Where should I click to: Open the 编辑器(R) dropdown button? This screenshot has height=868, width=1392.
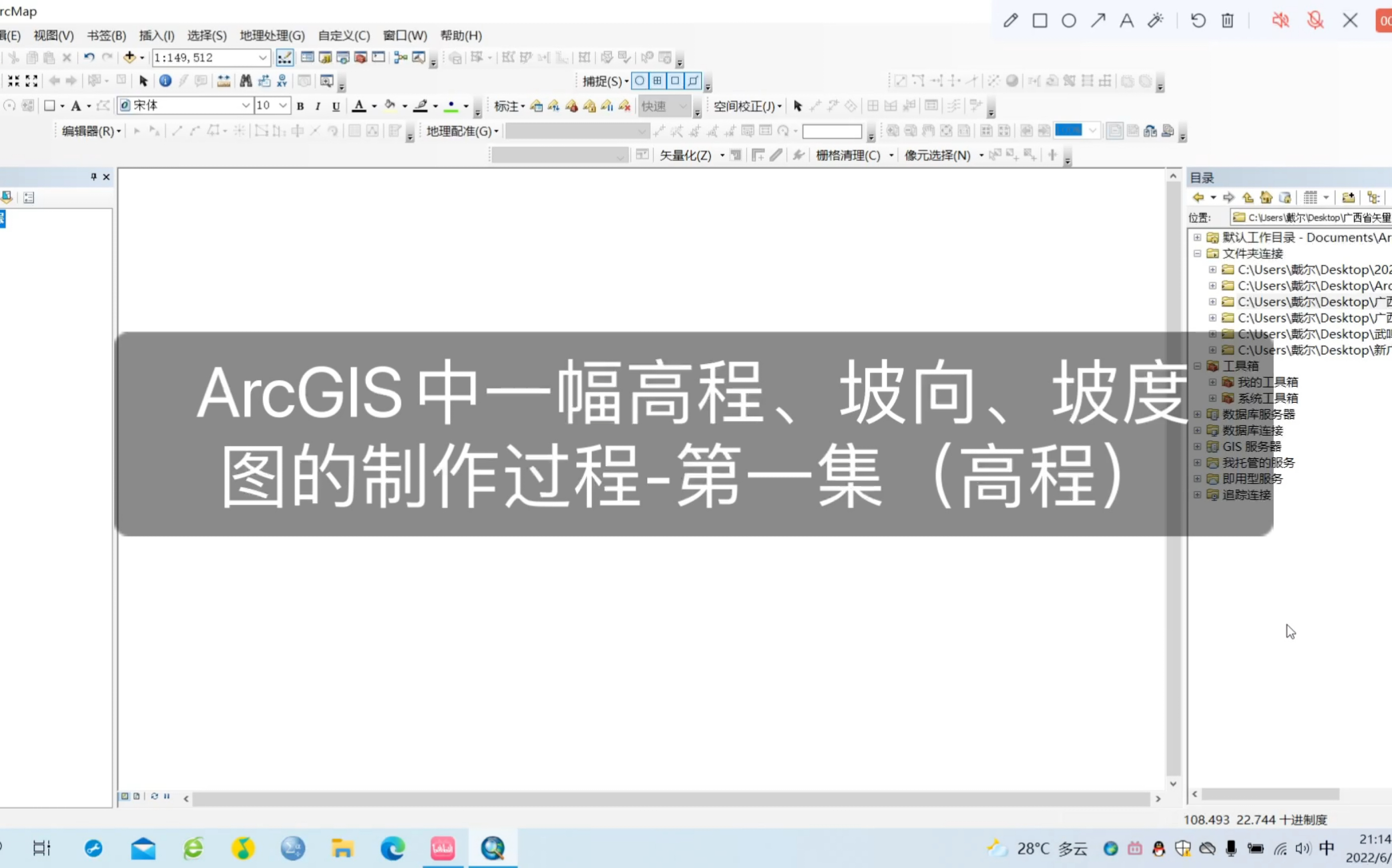(x=91, y=132)
